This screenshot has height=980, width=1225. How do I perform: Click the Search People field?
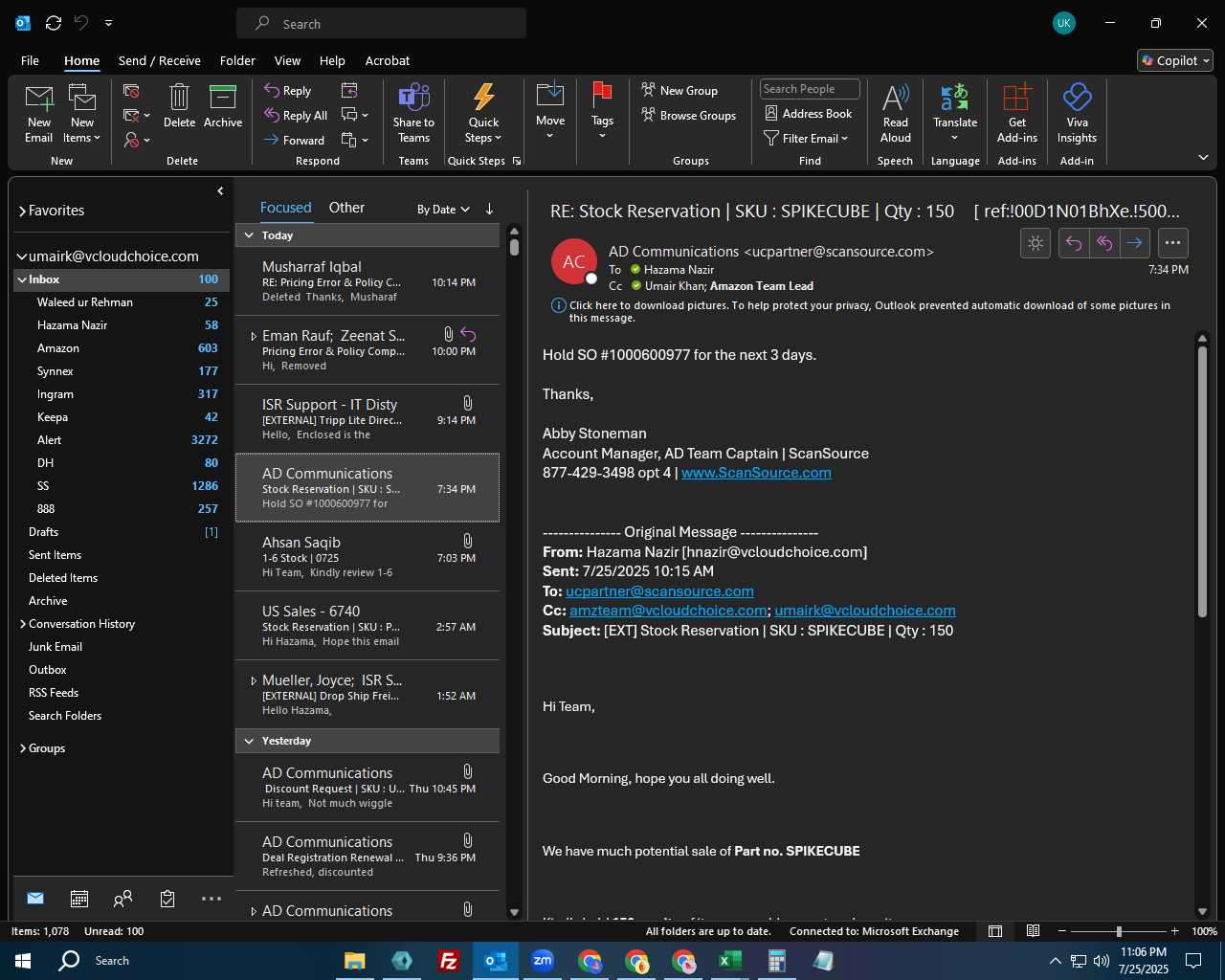810,89
